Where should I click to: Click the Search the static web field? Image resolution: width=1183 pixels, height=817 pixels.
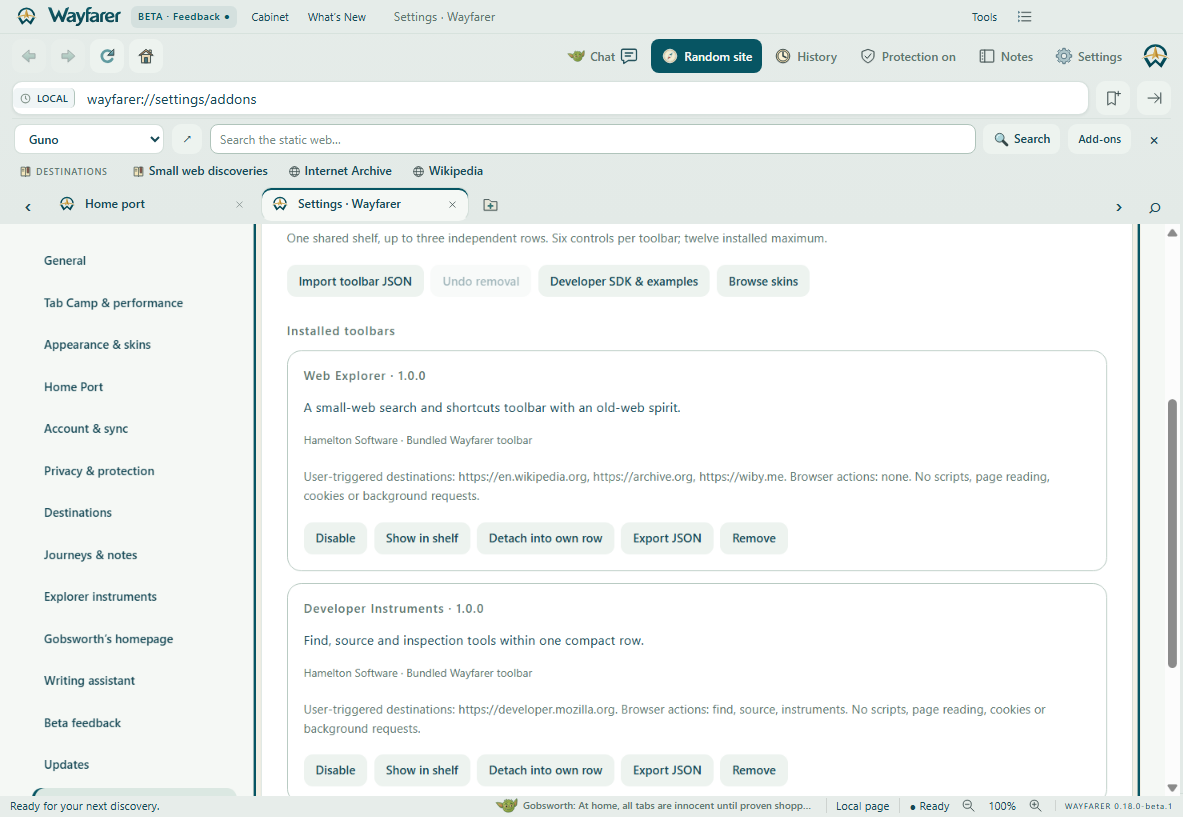coord(593,140)
